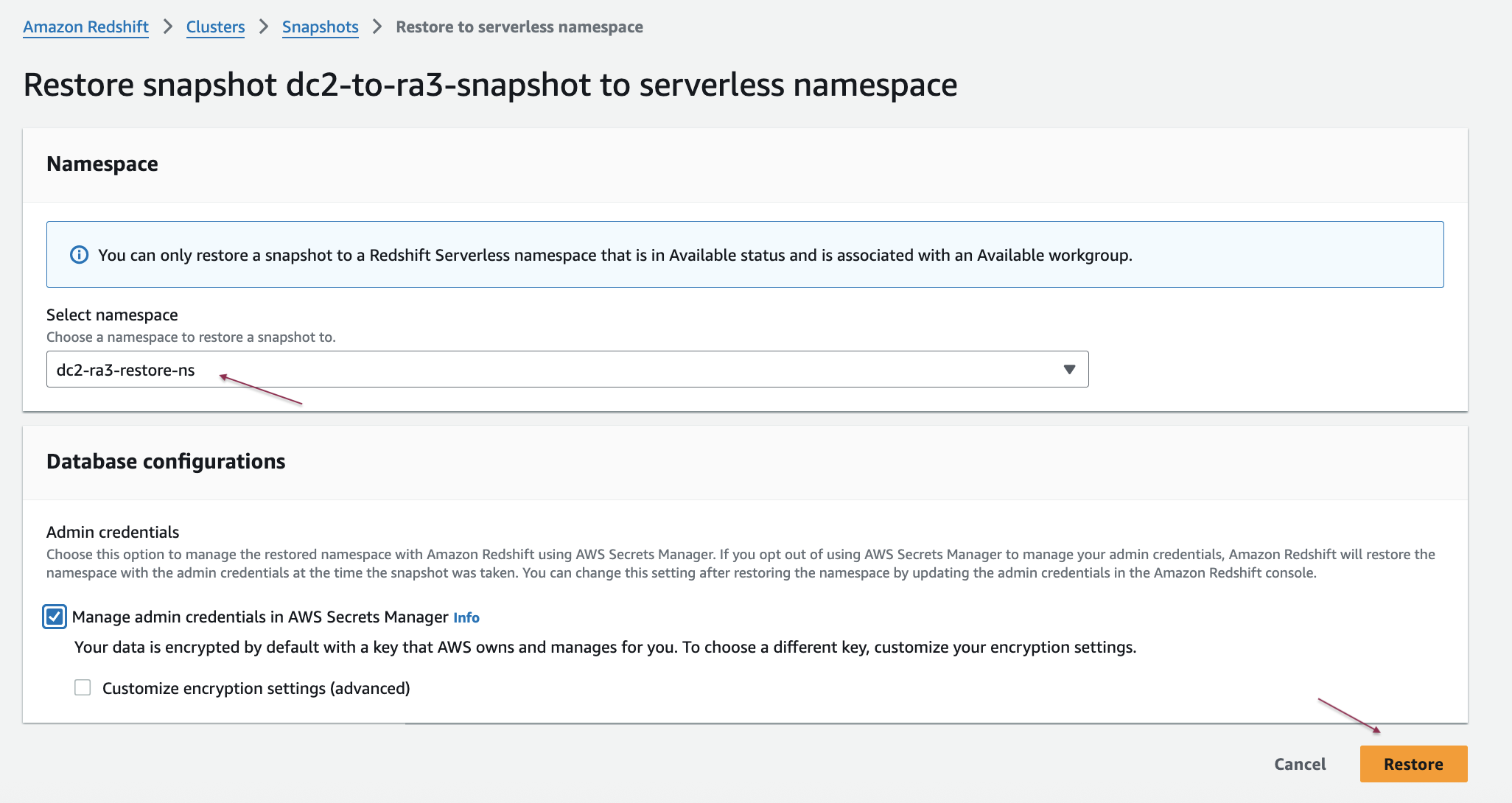Viewport: 1512px width, 803px height.
Task: Click the chevron after Snapshots breadcrumb
Action: (377, 27)
